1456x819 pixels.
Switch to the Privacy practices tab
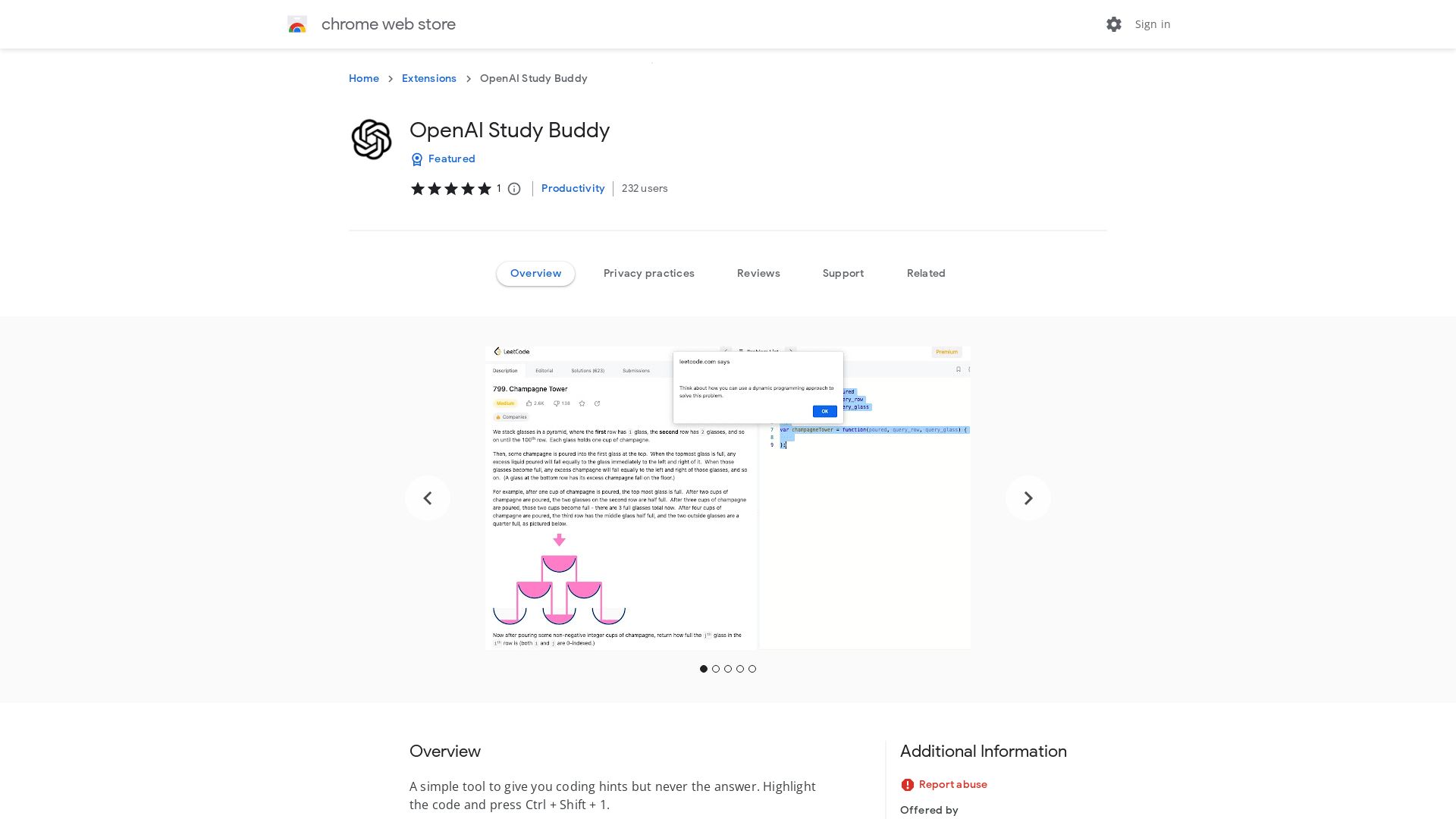(648, 274)
